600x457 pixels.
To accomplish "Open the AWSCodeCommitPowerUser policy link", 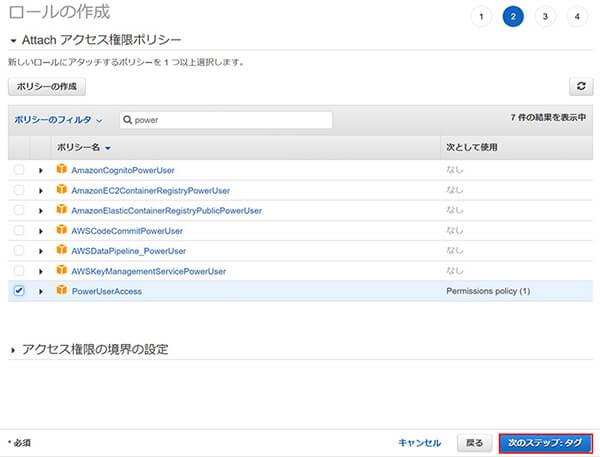I will 127,231.
